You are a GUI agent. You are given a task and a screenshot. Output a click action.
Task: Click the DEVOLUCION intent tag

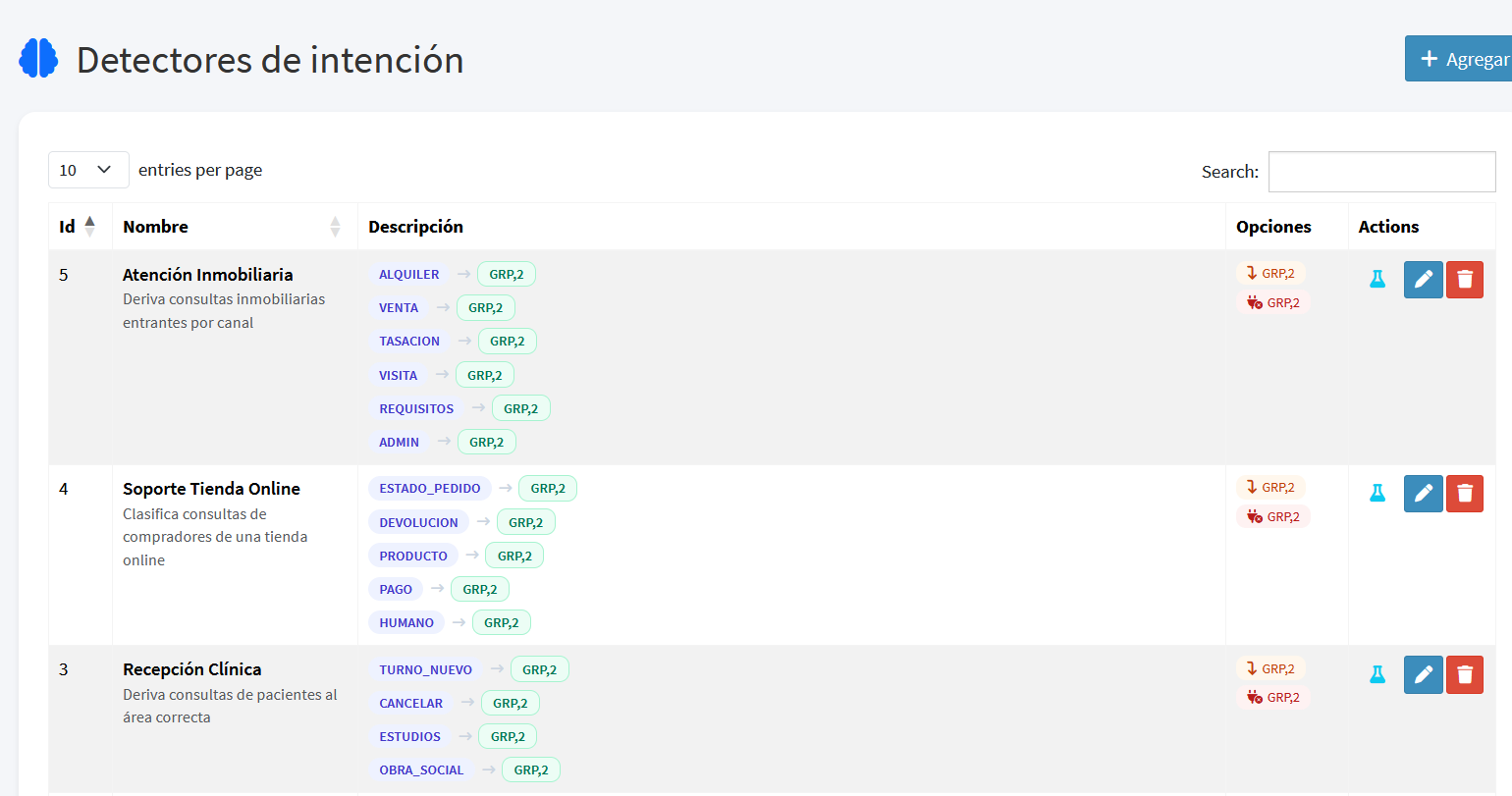click(419, 522)
